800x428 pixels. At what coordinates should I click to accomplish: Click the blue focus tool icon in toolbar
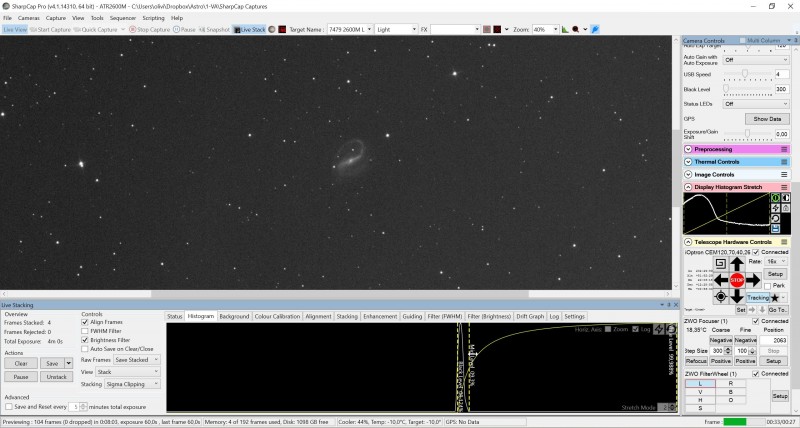click(x=595, y=30)
